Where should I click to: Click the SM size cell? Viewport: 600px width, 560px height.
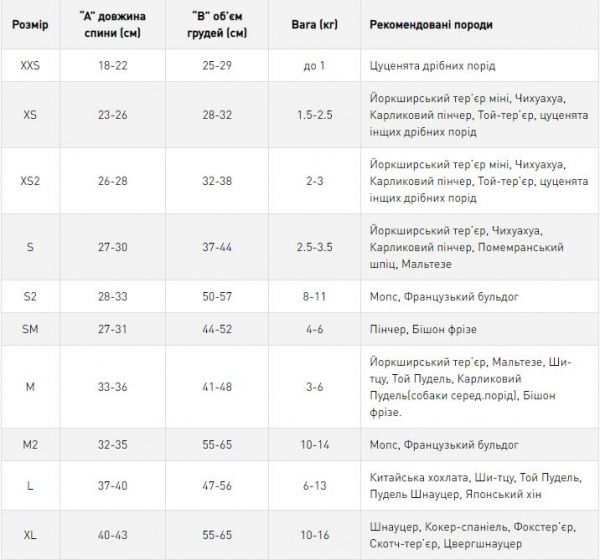[28, 329]
